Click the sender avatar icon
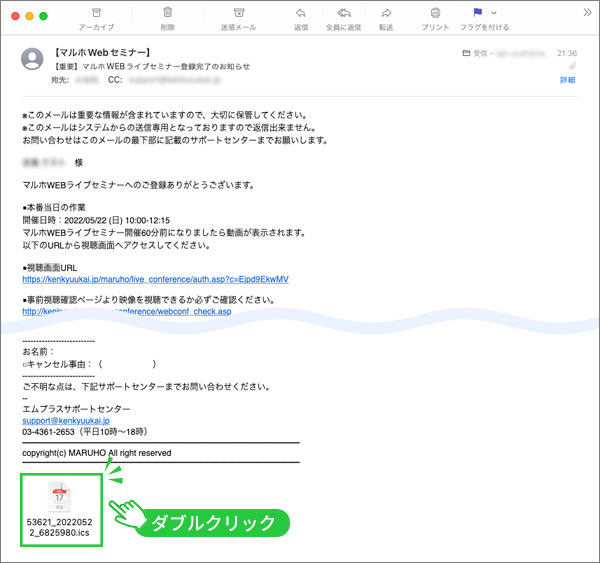 click(x=32, y=59)
